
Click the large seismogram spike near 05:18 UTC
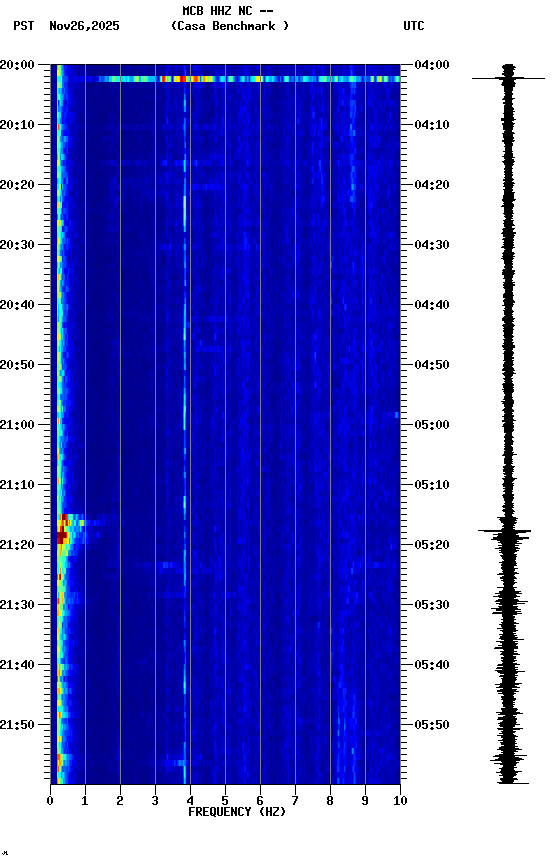click(504, 531)
